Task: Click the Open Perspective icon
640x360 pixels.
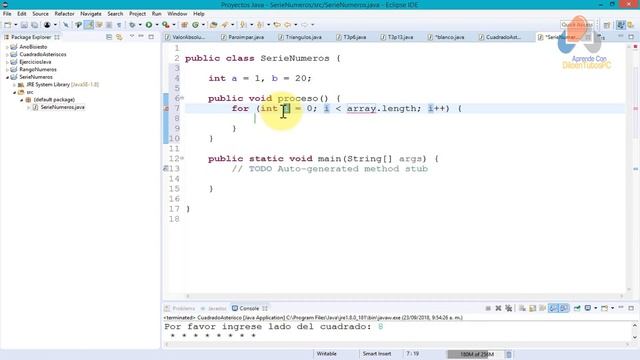Action: [x=607, y=25]
